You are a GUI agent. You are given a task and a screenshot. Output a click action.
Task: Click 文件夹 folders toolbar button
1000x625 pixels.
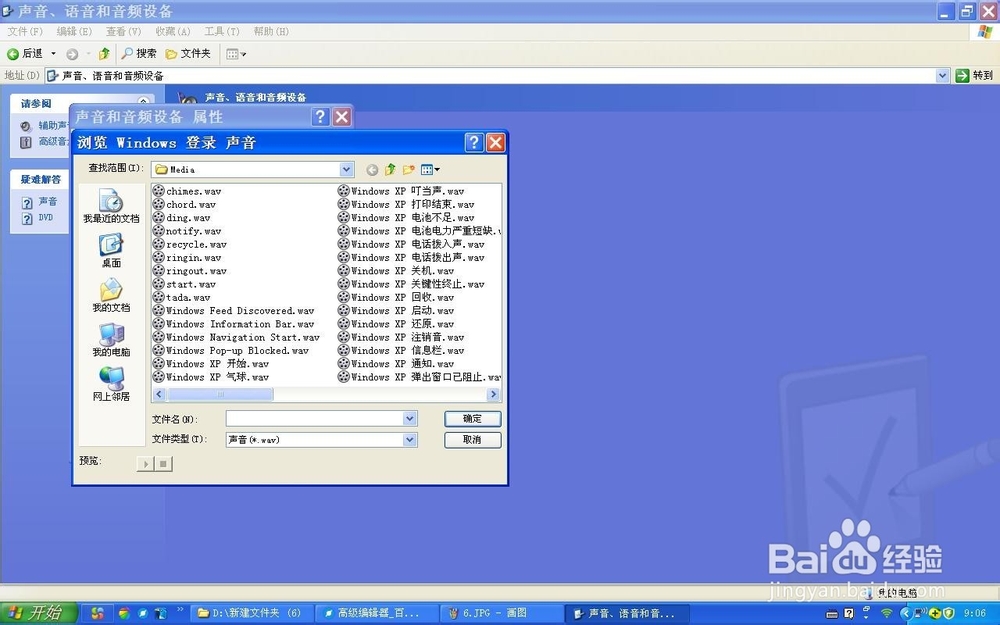188,54
